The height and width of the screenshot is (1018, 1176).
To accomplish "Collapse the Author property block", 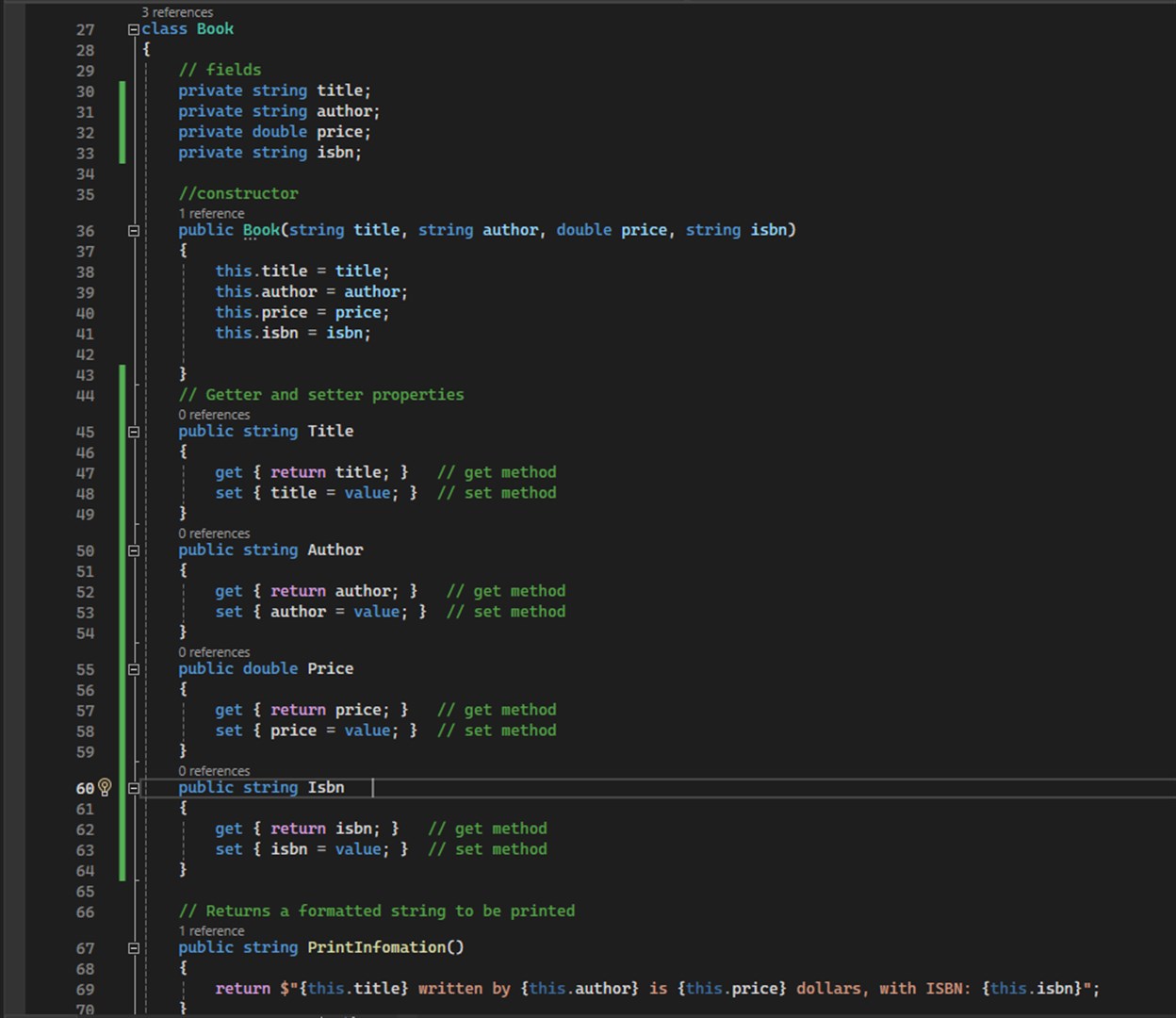I will (134, 550).
